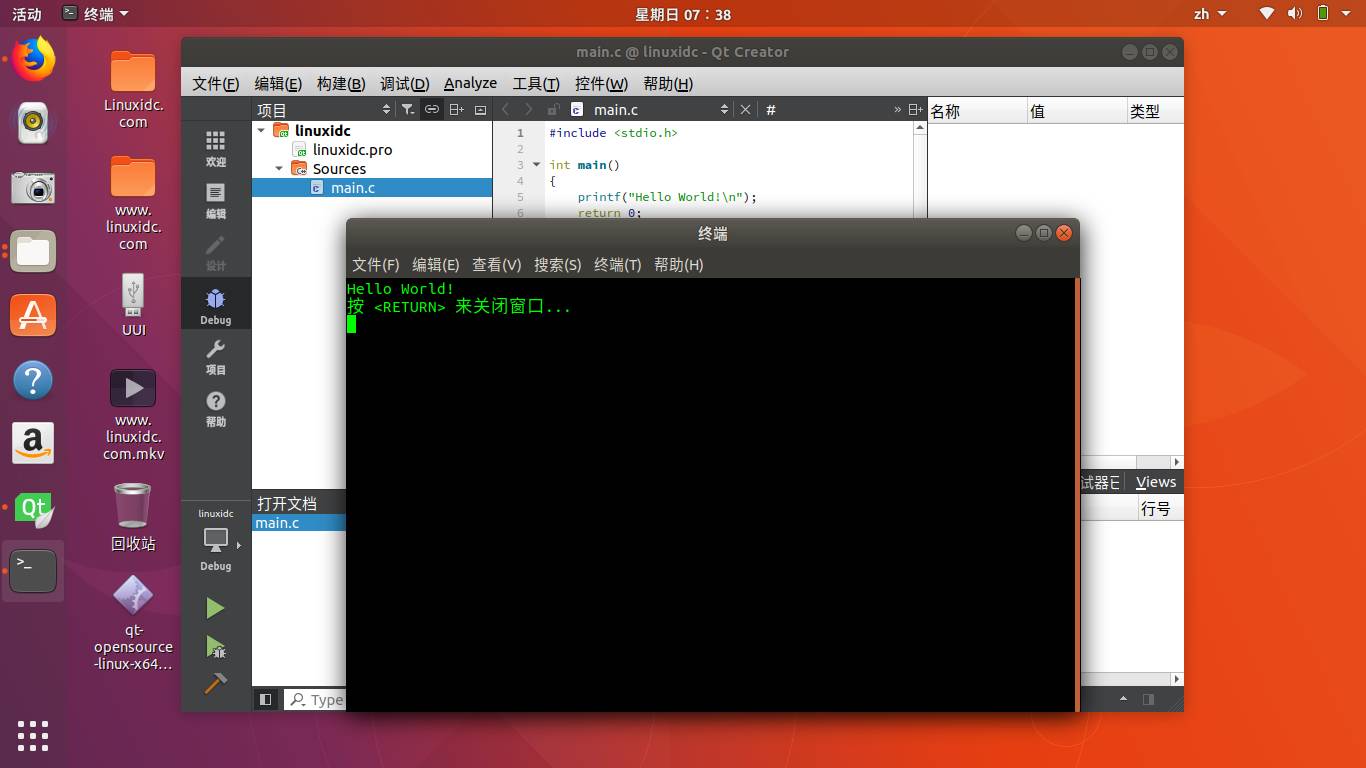Open the 项目 view selector dropdown
1366x768 pixels.
tap(325, 110)
